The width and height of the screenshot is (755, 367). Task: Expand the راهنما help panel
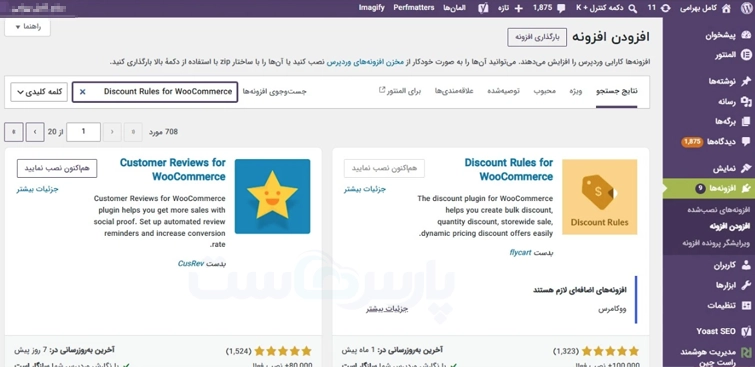tap(27, 27)
